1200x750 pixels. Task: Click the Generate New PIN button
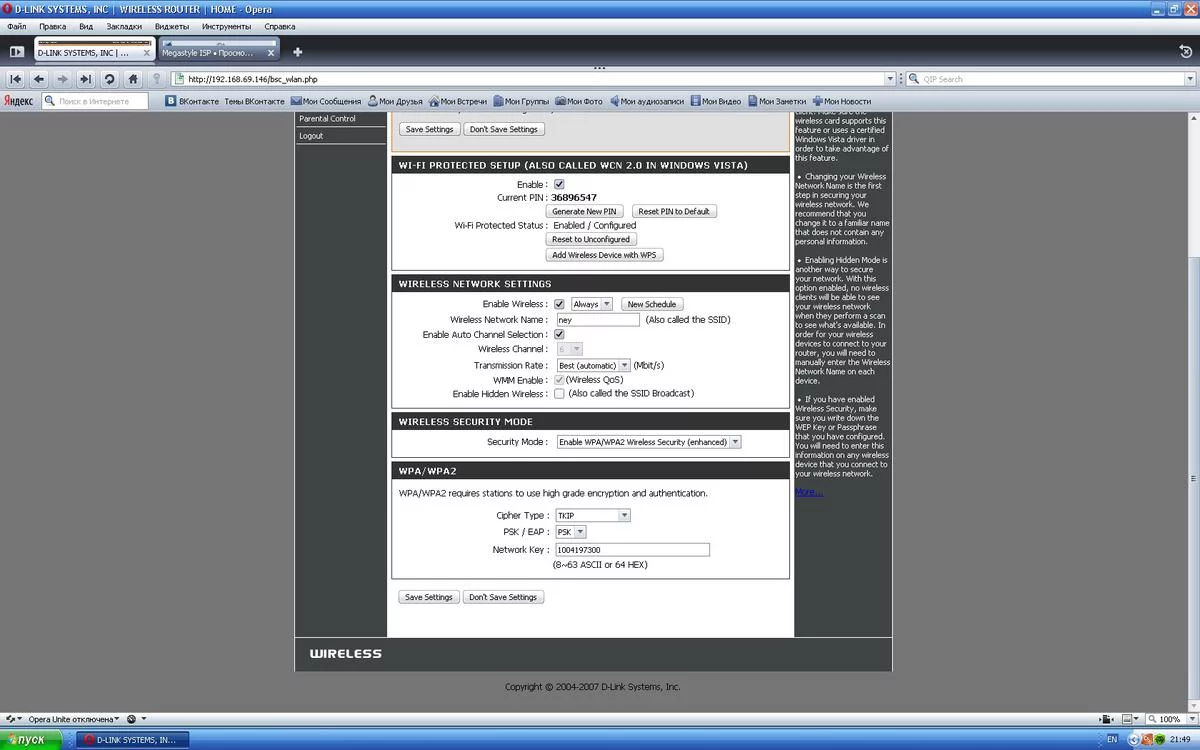click(585, 212)
